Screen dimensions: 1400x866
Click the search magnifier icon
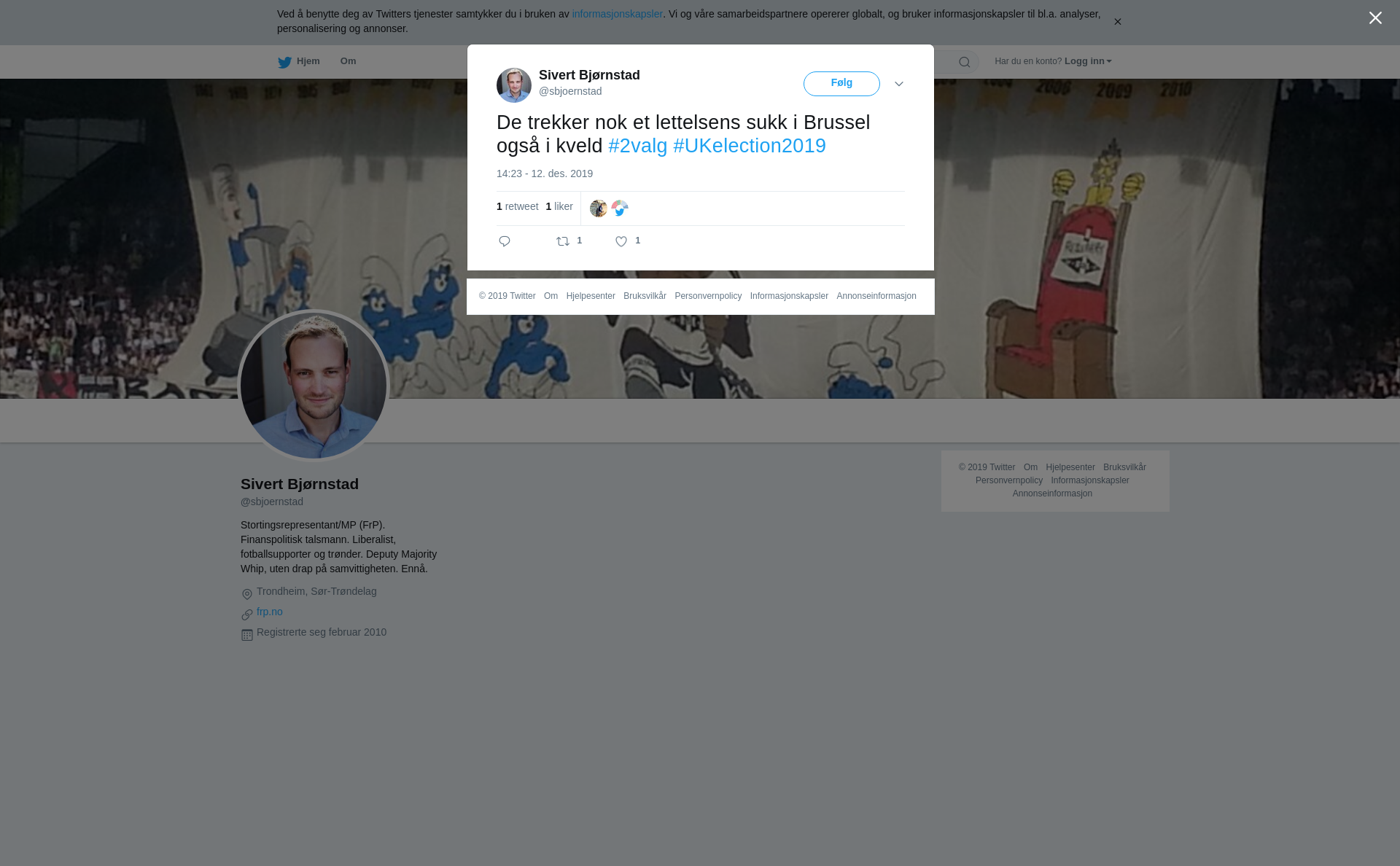tap(965, 62)
